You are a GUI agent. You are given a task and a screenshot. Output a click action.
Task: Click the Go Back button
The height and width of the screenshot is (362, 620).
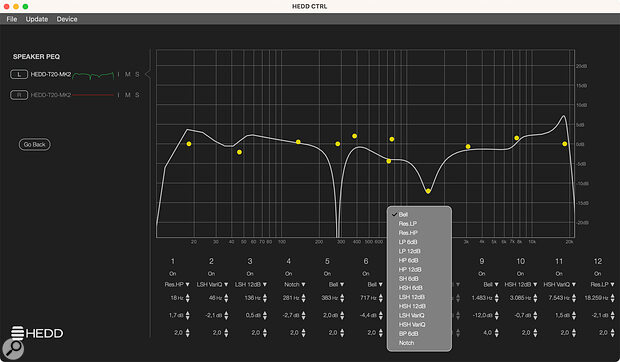(35, 144)
